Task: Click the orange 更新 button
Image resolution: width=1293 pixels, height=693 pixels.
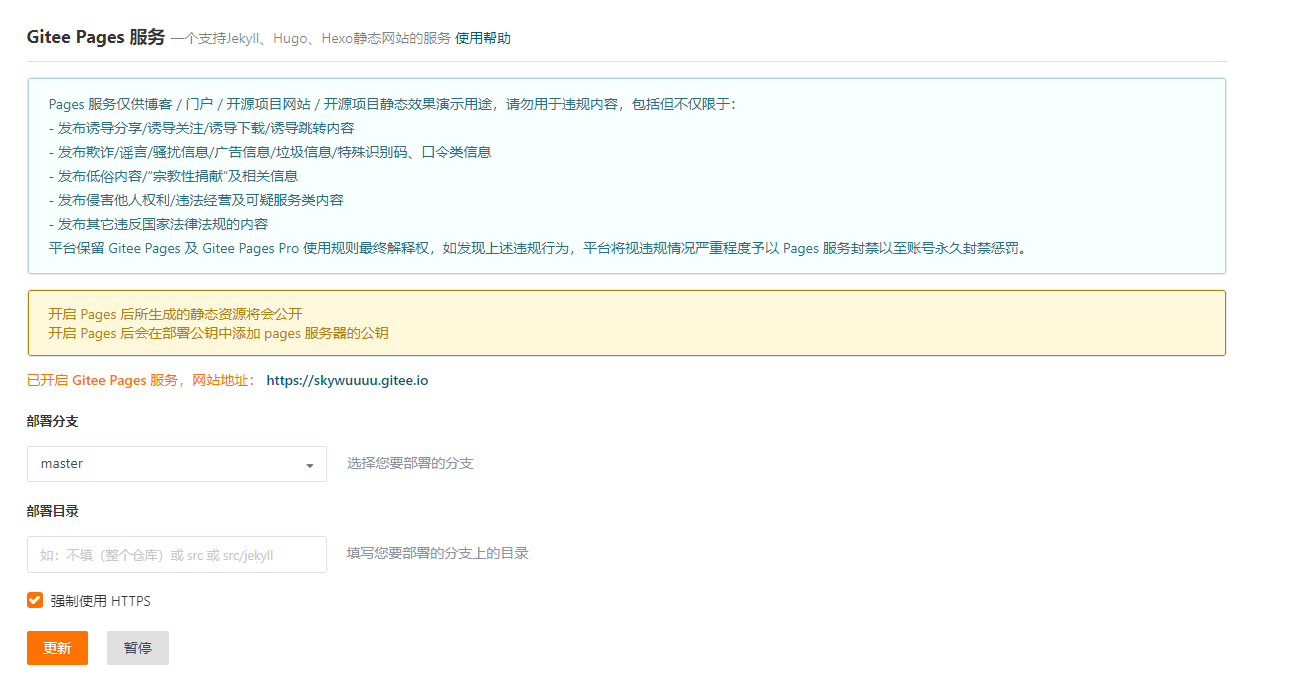Action: [57, 648]
